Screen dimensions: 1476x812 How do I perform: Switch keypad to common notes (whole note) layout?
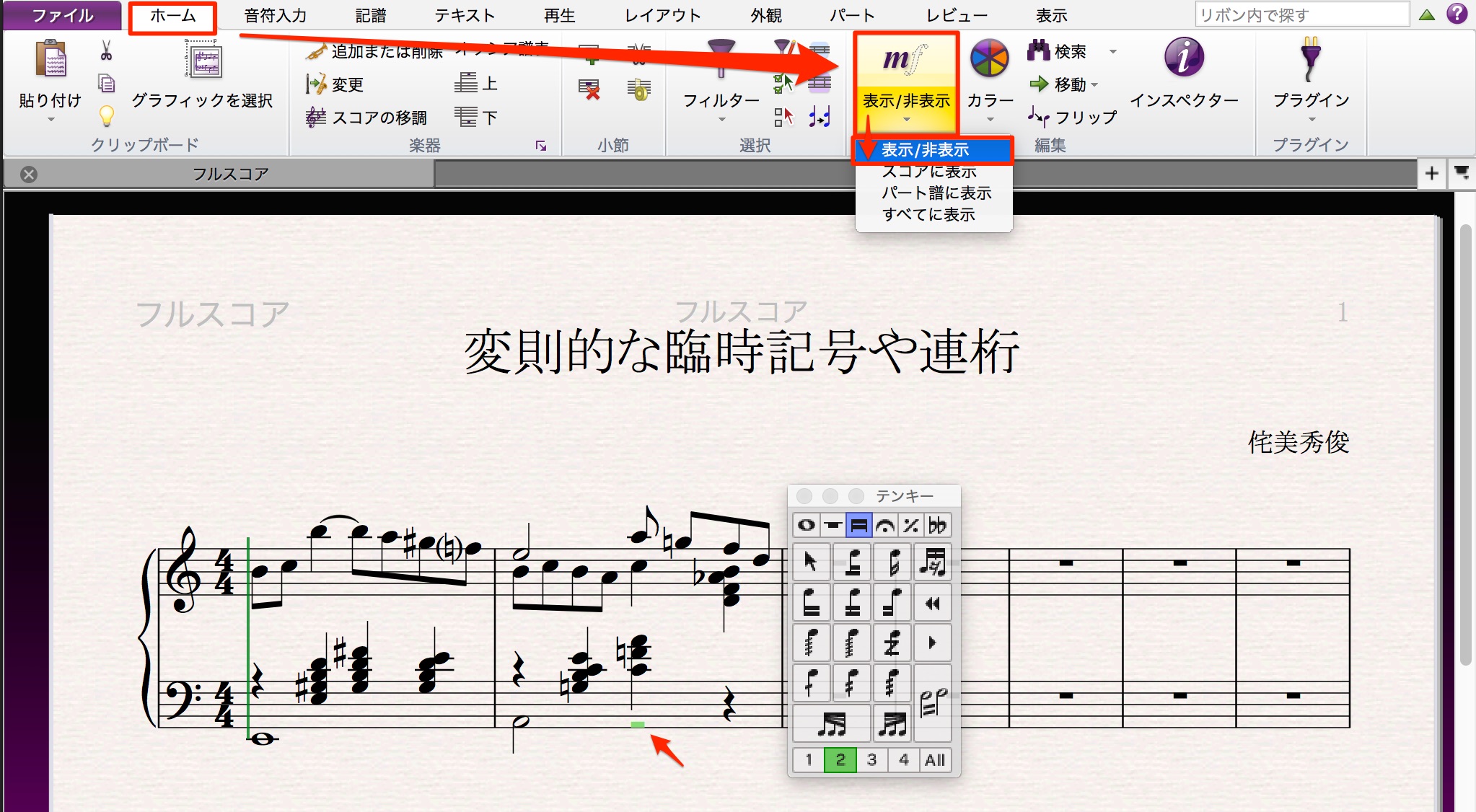click(807, 526)
